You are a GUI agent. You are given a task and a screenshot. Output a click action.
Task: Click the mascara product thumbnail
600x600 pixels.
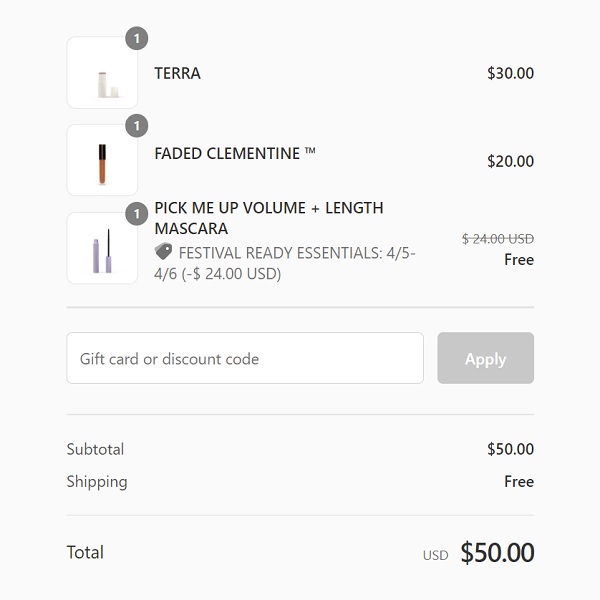click(102, 248)
